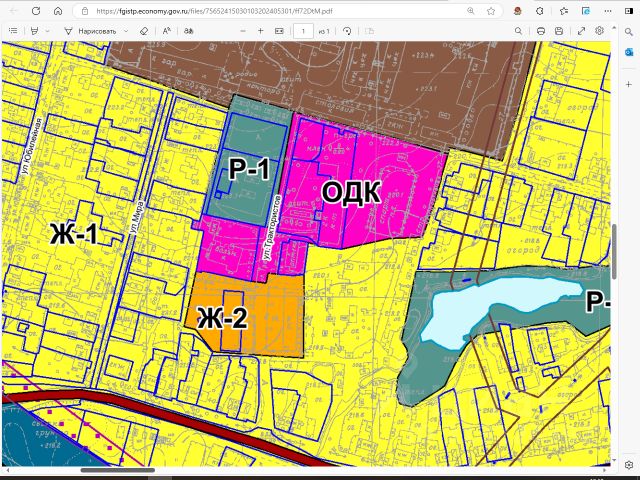640x480 pixels.
Task: Zoom in the PDF with plus
Action: (260, 31)
